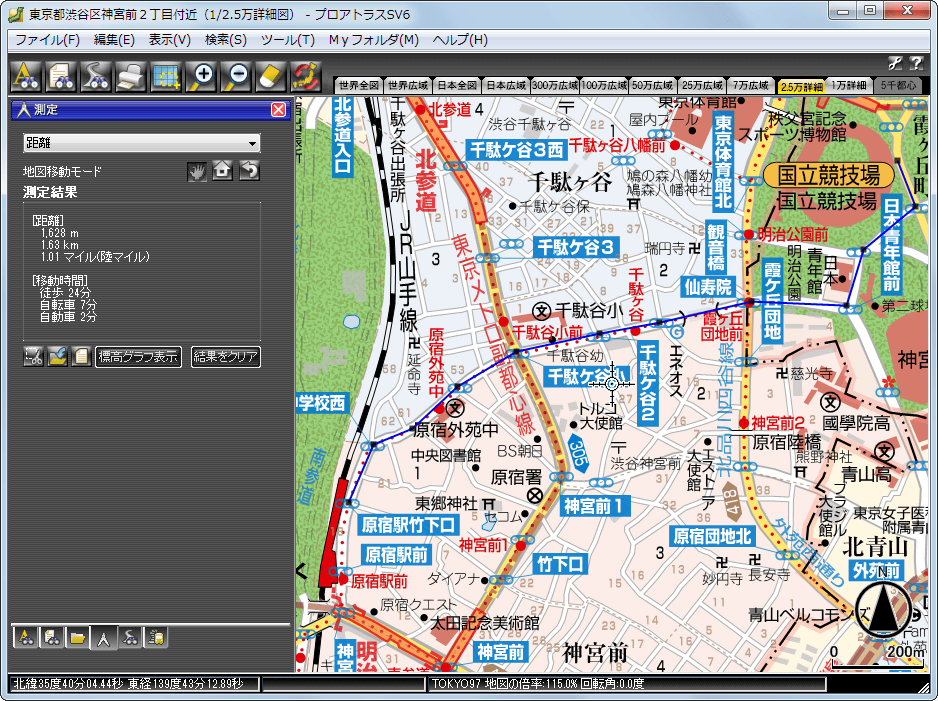Click the printer icon to print map

(x=130, y=76)
